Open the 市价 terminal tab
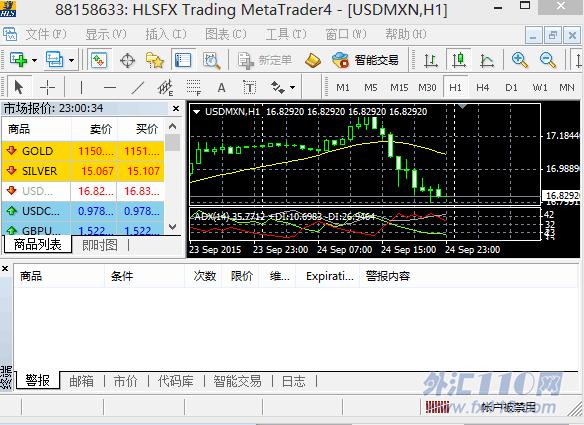This screenshot has width=584, height=425. tap(126, 381)
